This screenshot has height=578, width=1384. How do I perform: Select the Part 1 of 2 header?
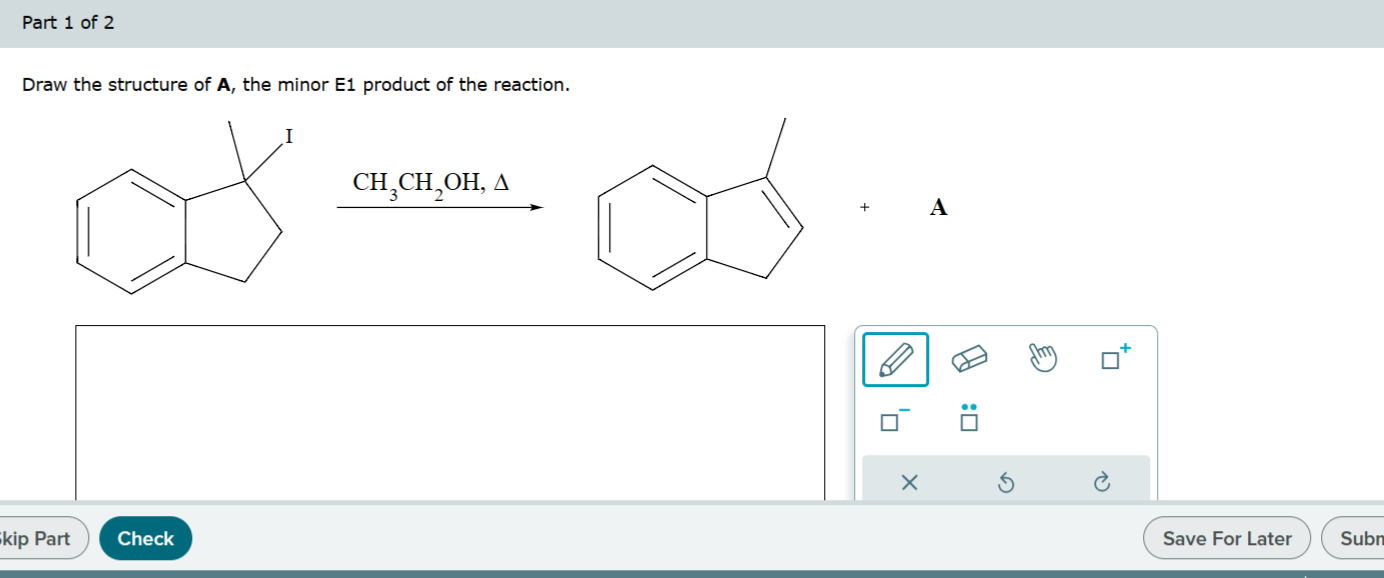tap(67, 21)
